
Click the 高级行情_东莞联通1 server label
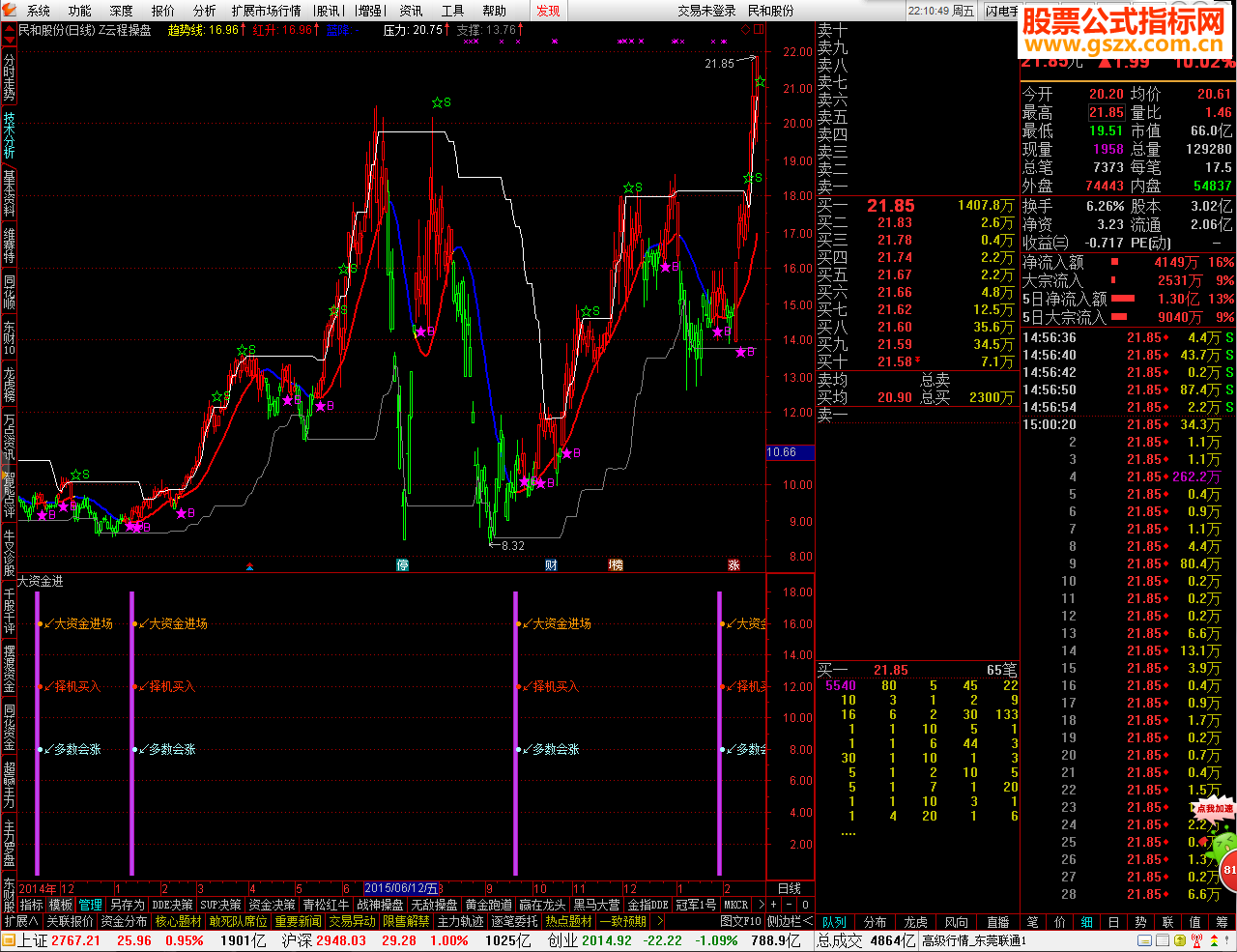coord(974,940)
